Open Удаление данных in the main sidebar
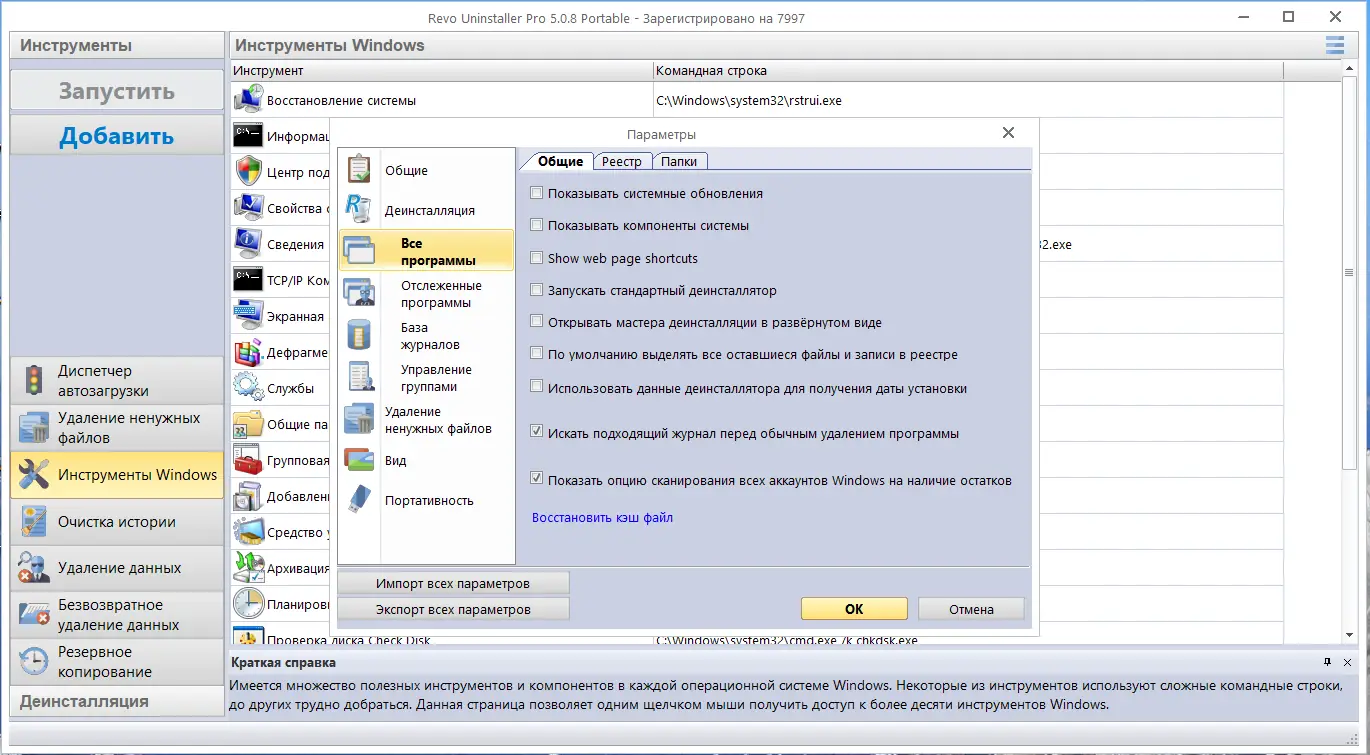The height and width of the screenshot is (755, 1370). pyautogui.click(x=117, y=568)
